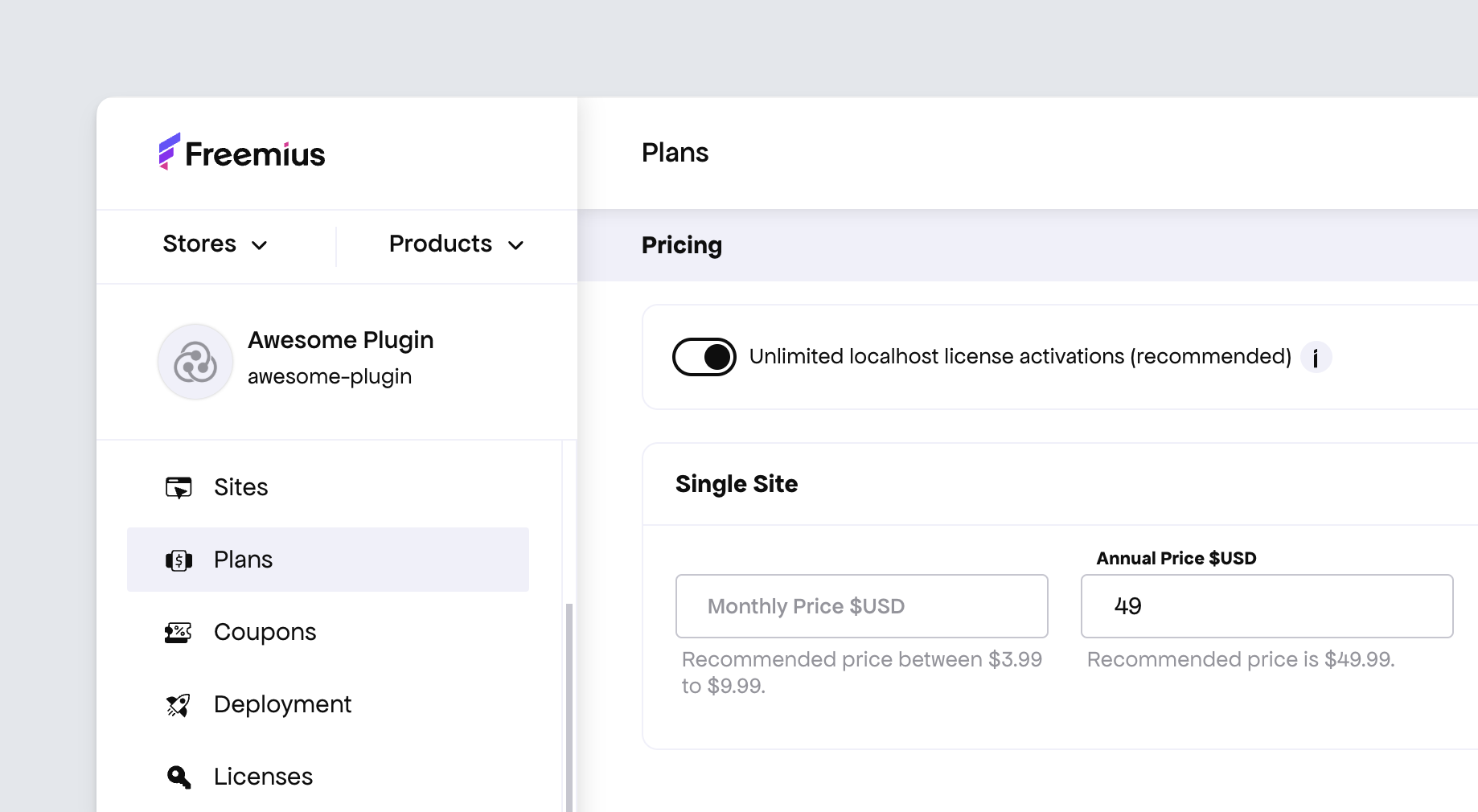Click the Deployment rocket icon
The height and width of the screenshot is (812, 1478).
coord(179,705)
